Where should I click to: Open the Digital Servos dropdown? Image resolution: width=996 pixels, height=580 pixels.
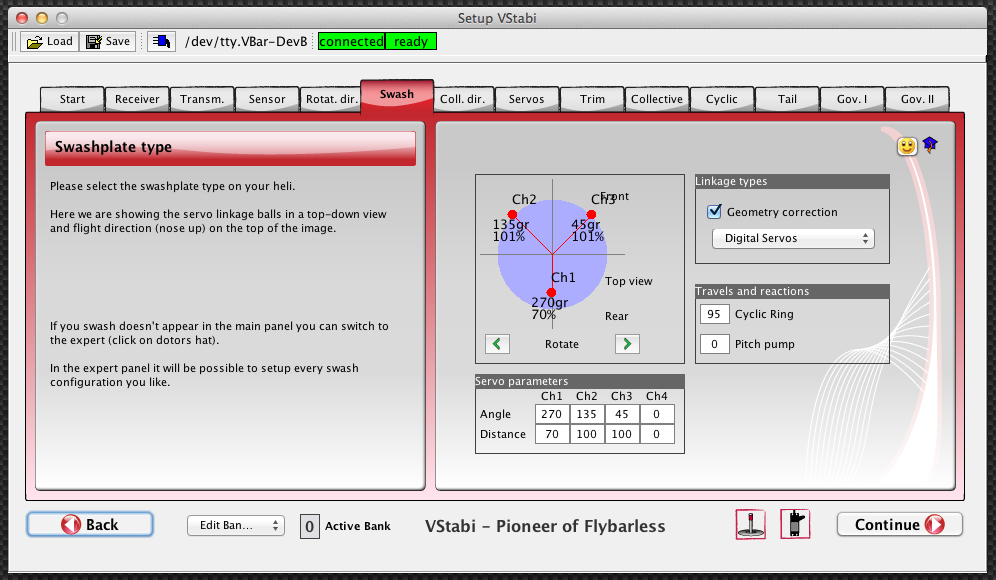coord(793,239)
